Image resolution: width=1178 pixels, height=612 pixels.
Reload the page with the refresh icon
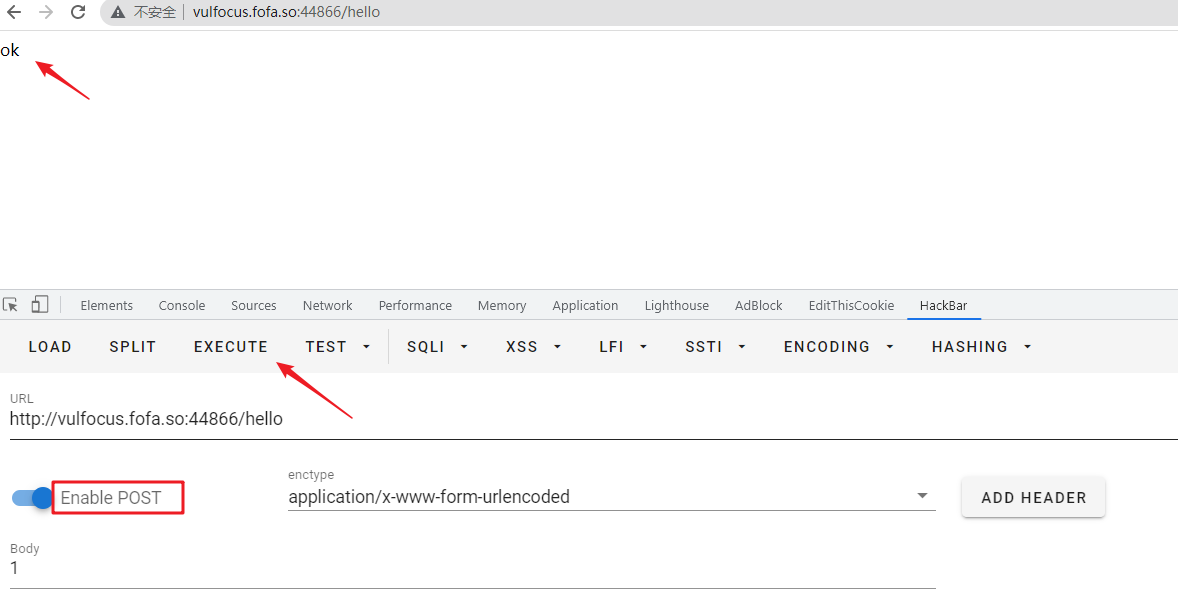(x=77, y=13)
